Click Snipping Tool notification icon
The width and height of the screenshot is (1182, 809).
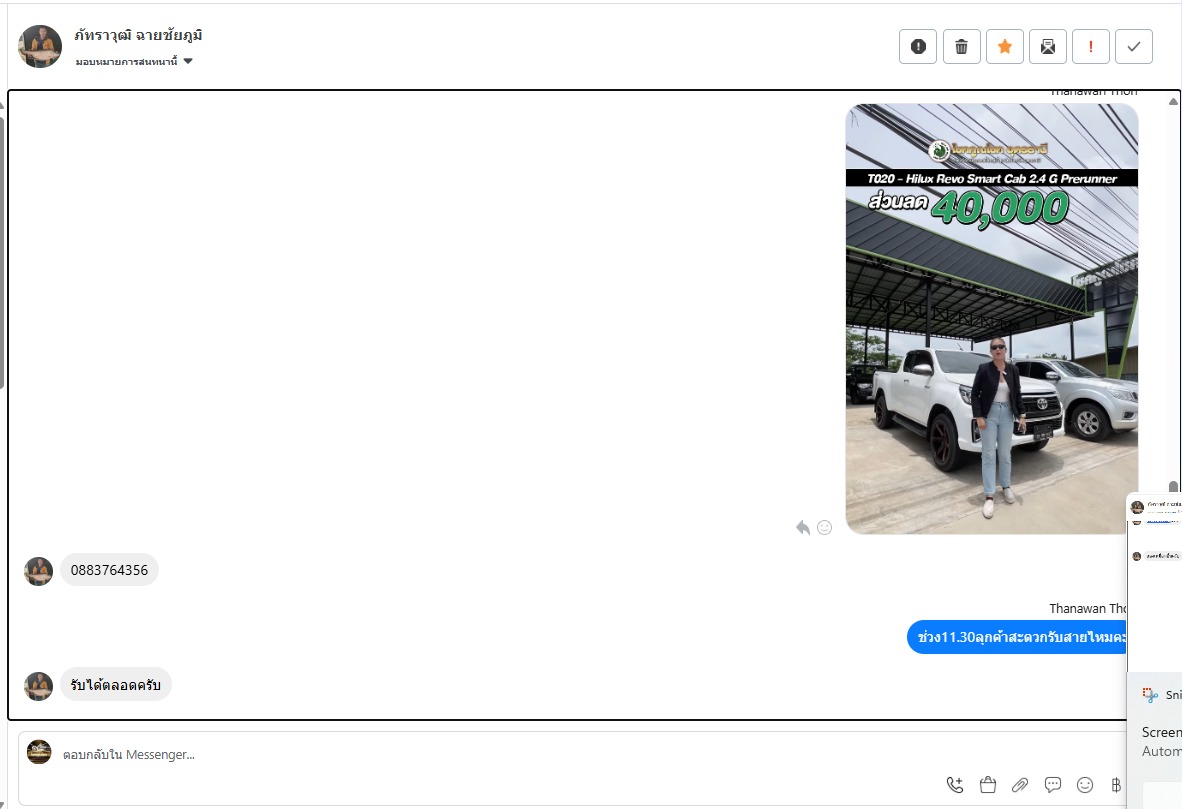[1150, 694]
